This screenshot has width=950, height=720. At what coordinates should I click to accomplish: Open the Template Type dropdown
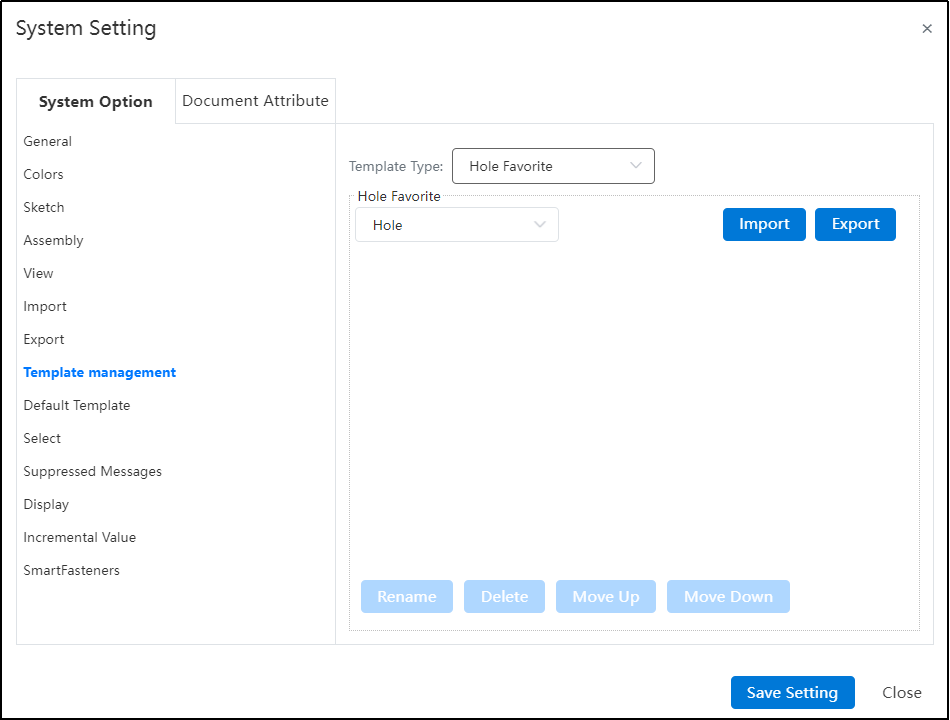pyautogui.click(x=553, y=166)
